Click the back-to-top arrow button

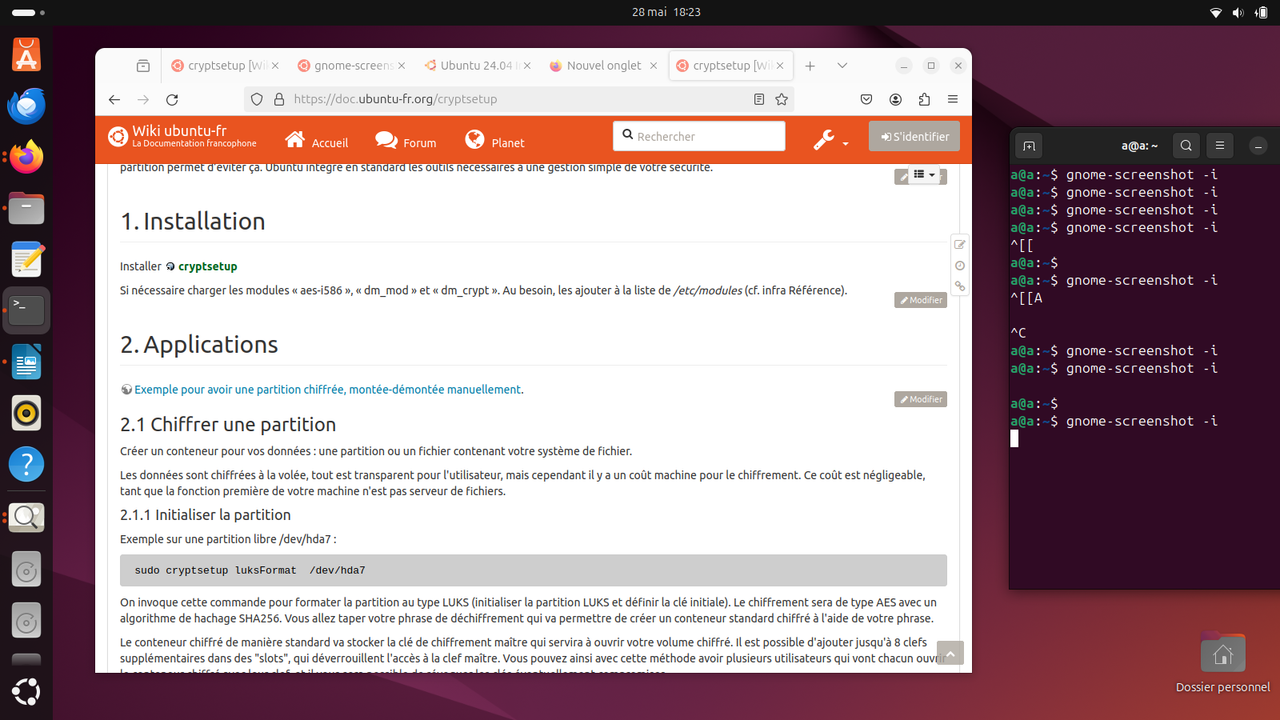pos(950,654)
